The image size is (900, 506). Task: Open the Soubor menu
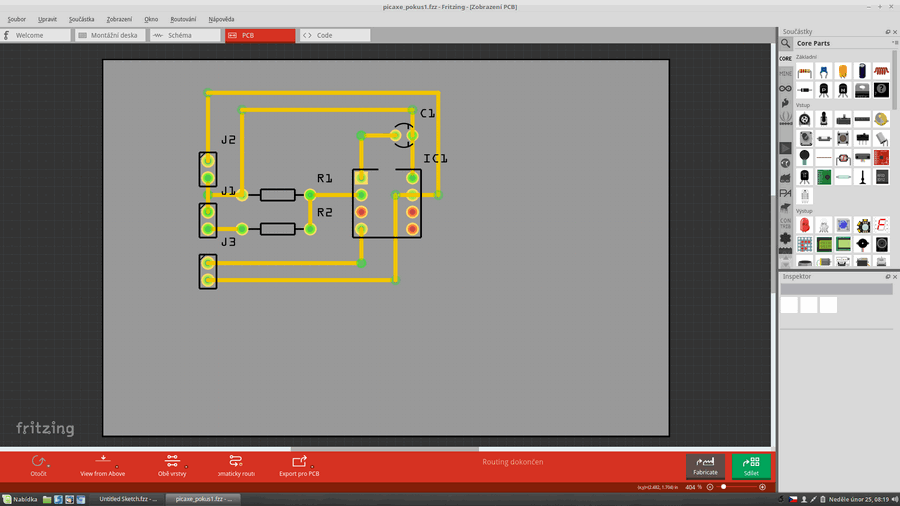[16, 19]
